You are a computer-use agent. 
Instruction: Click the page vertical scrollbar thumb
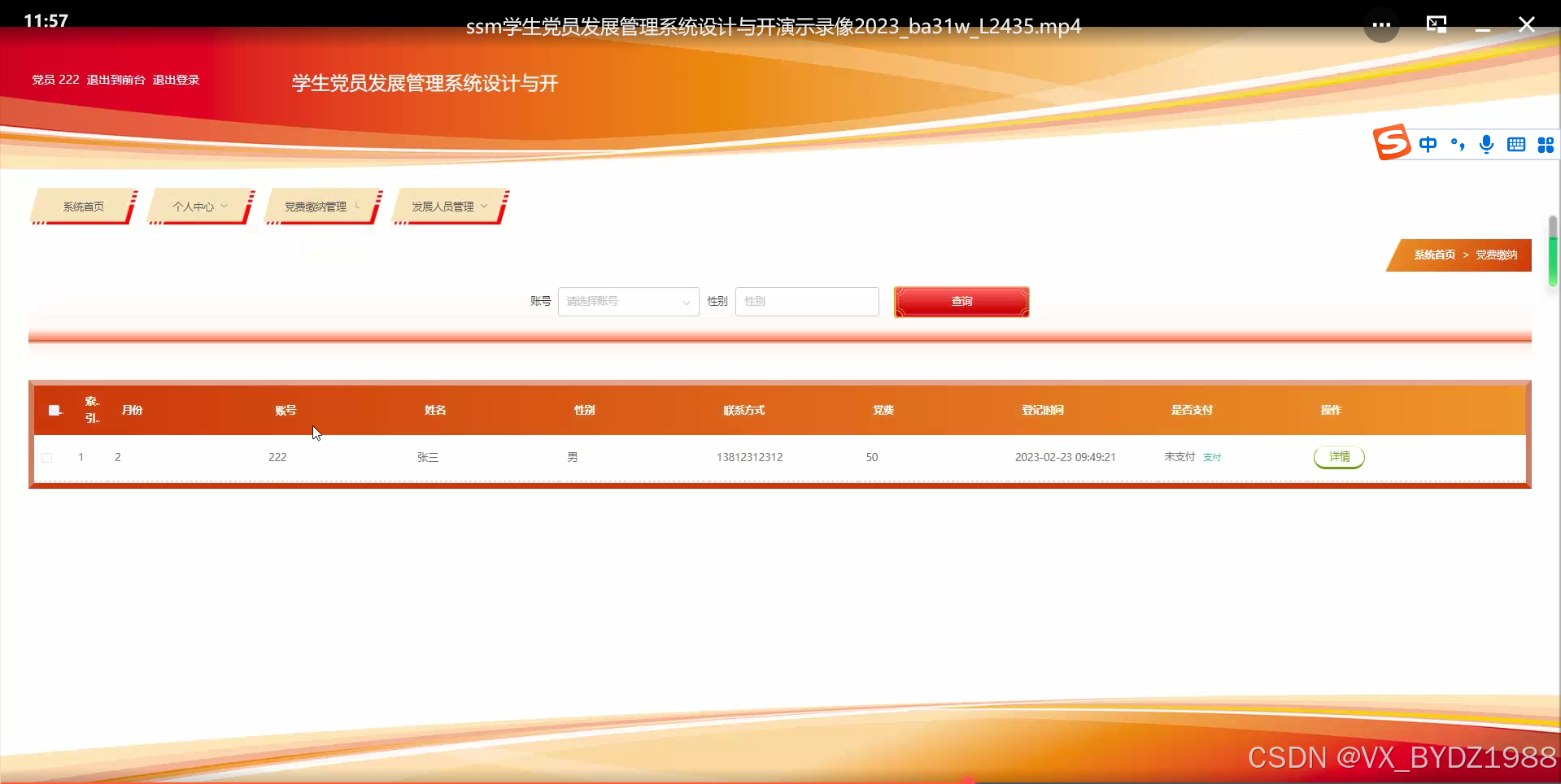[1553, 251]
